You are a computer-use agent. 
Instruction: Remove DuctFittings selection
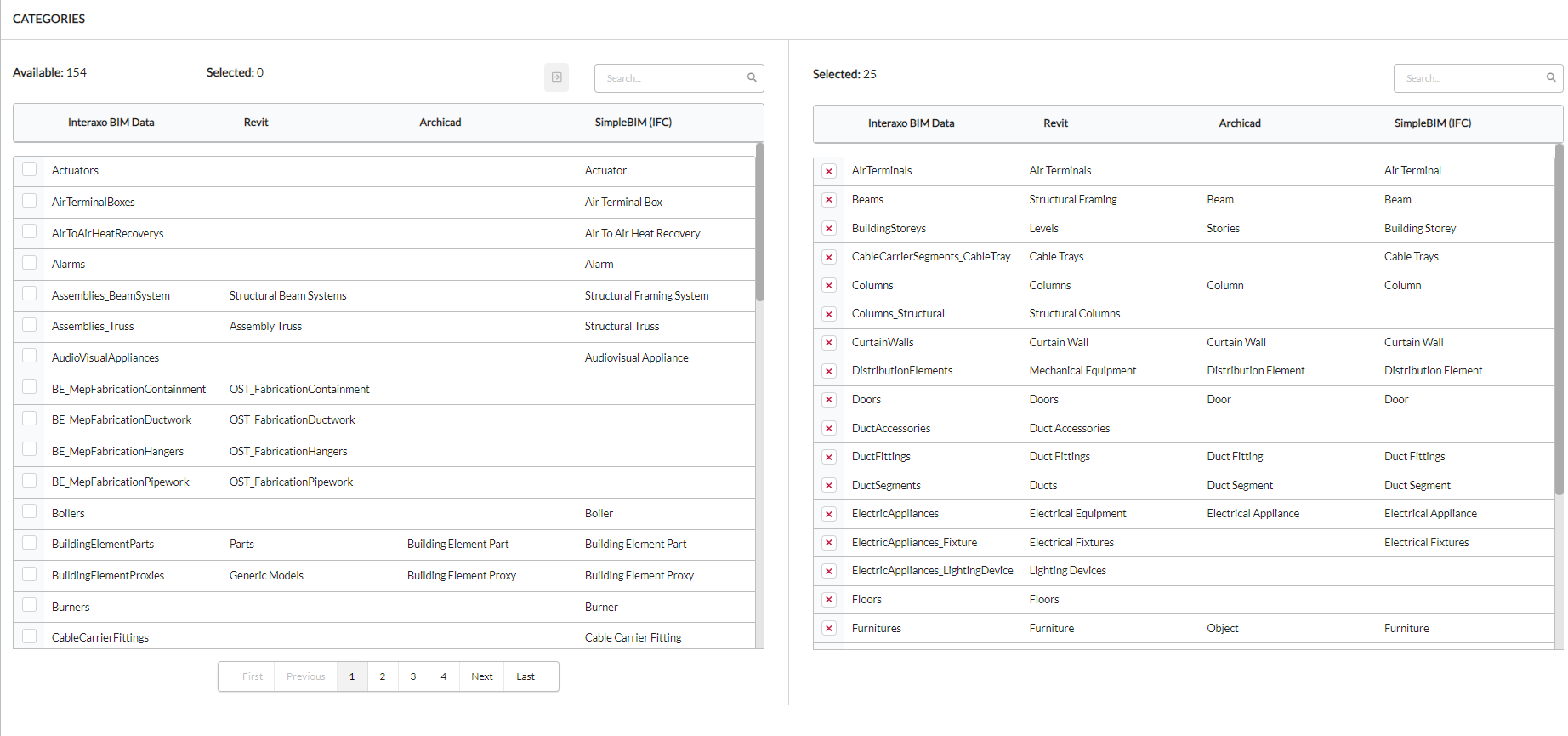[829, 458]
